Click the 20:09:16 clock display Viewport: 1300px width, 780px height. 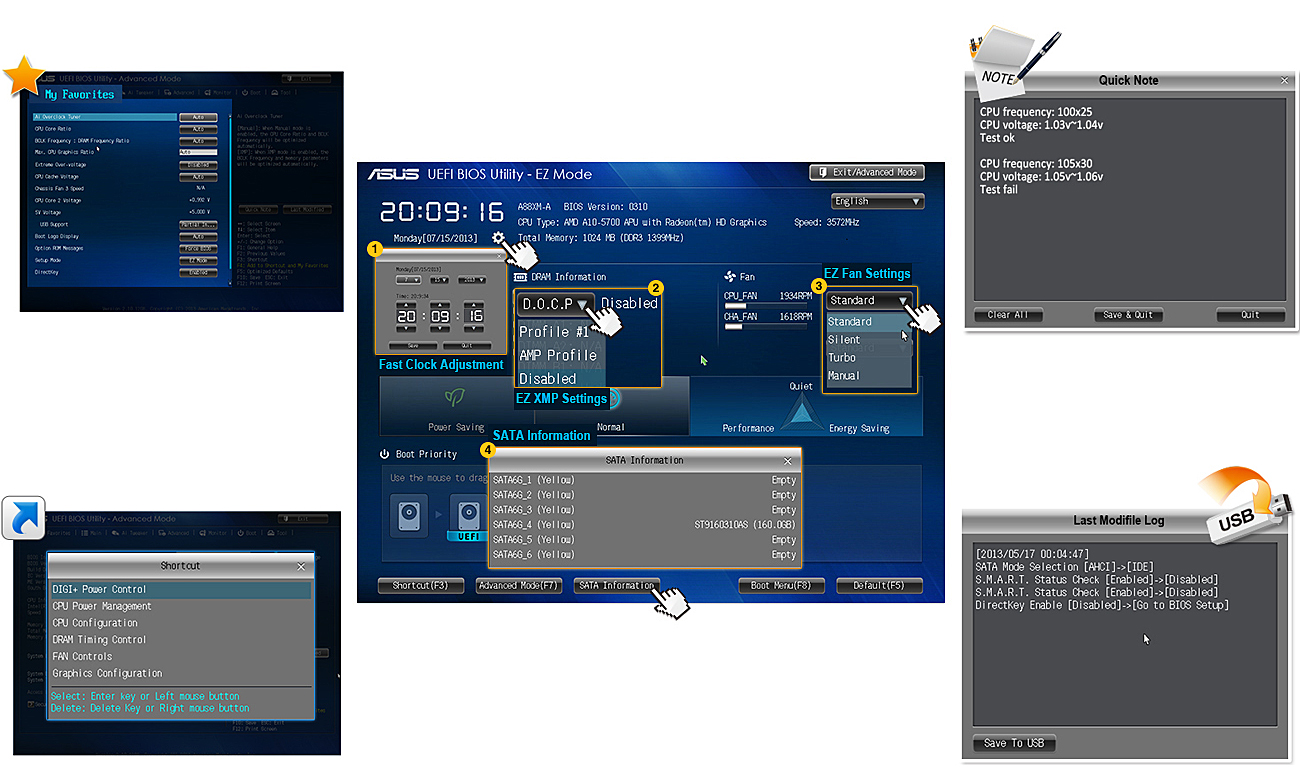441,212
